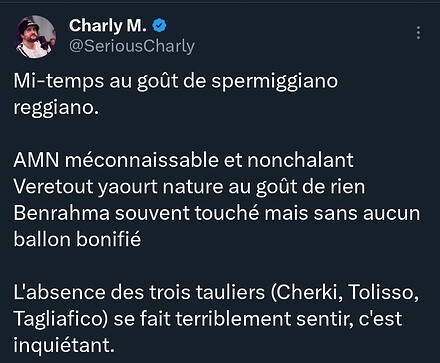Viewport: 440px width, 363px height.
Task: Open Charly M.'s profile picture
Action: pos(35,37)
